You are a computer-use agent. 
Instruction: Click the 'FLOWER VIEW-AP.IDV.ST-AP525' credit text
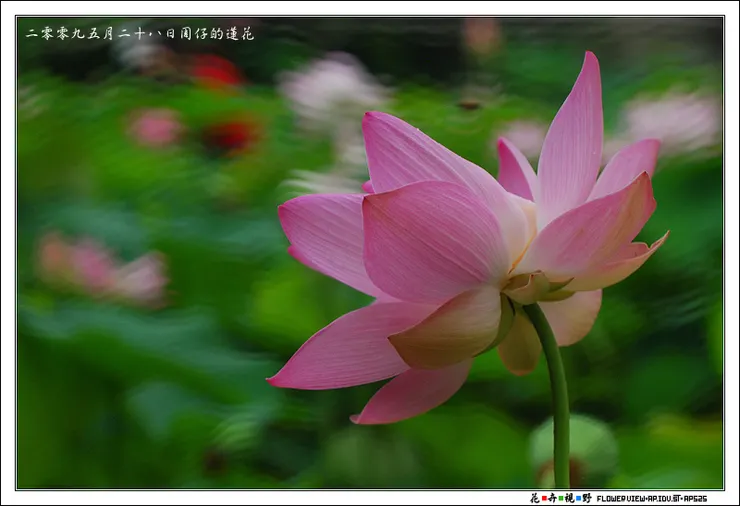pos(652,498)
